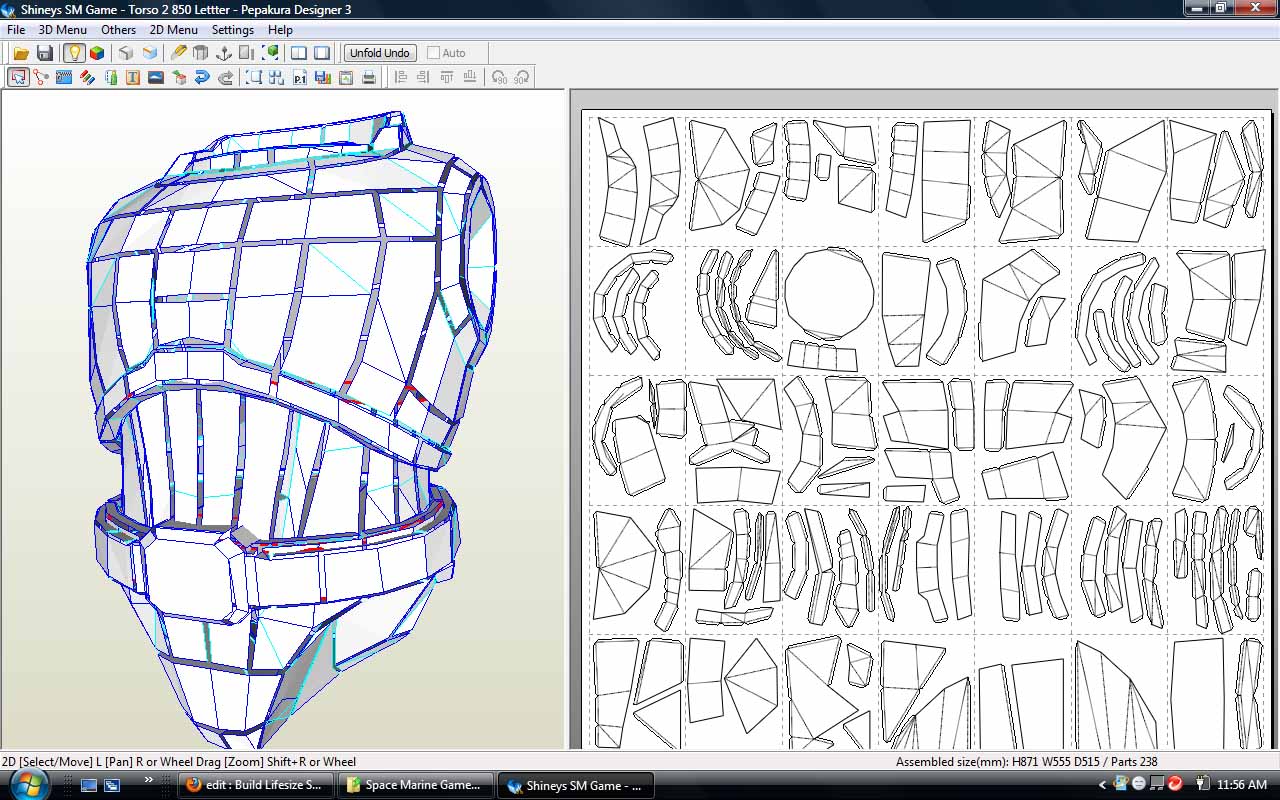Click the grey redo arrow icon
The width and height of the screenshot is (1280, 800).
(x=225, y=77)
